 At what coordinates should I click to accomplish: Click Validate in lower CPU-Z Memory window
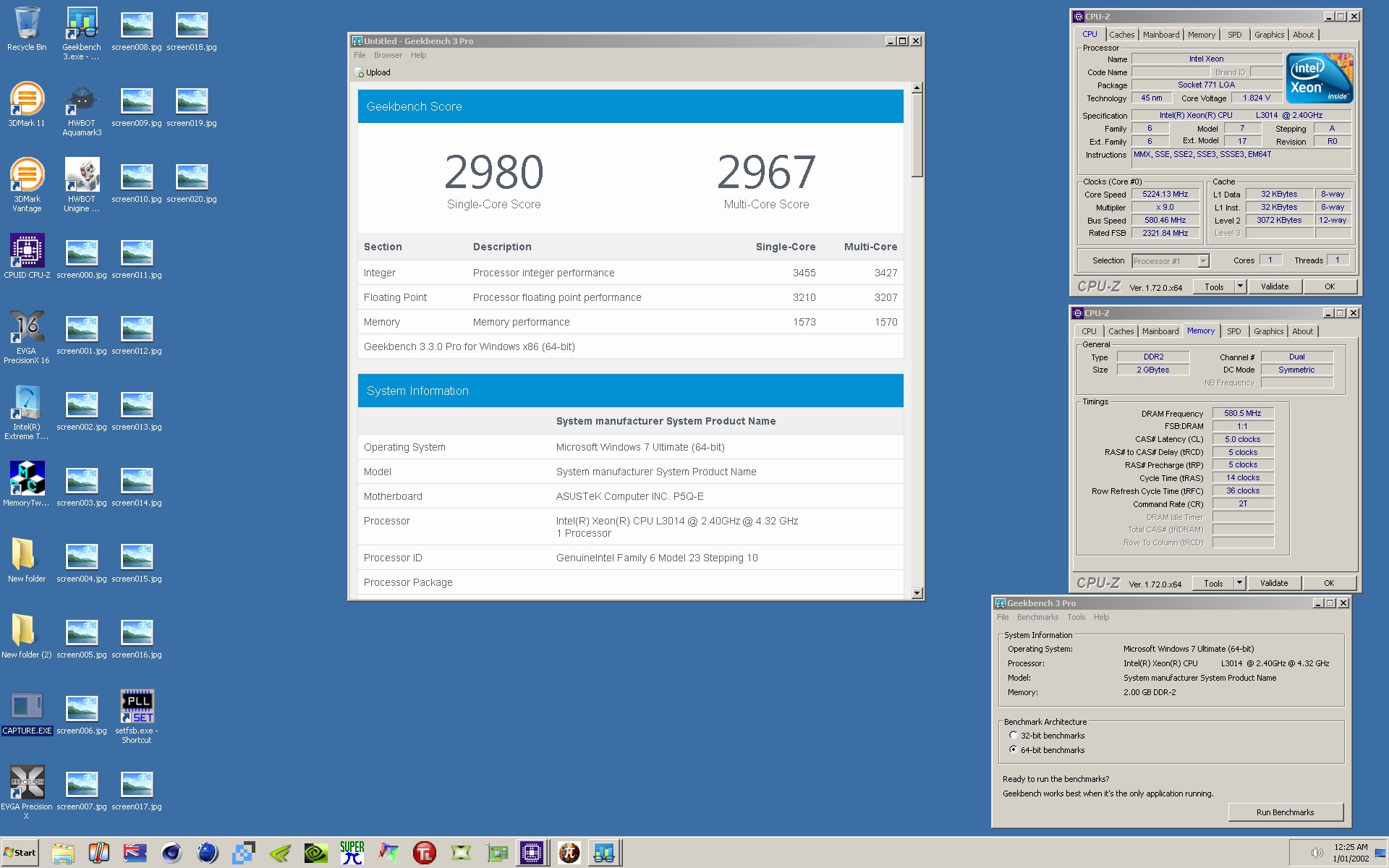(1274, 583)
